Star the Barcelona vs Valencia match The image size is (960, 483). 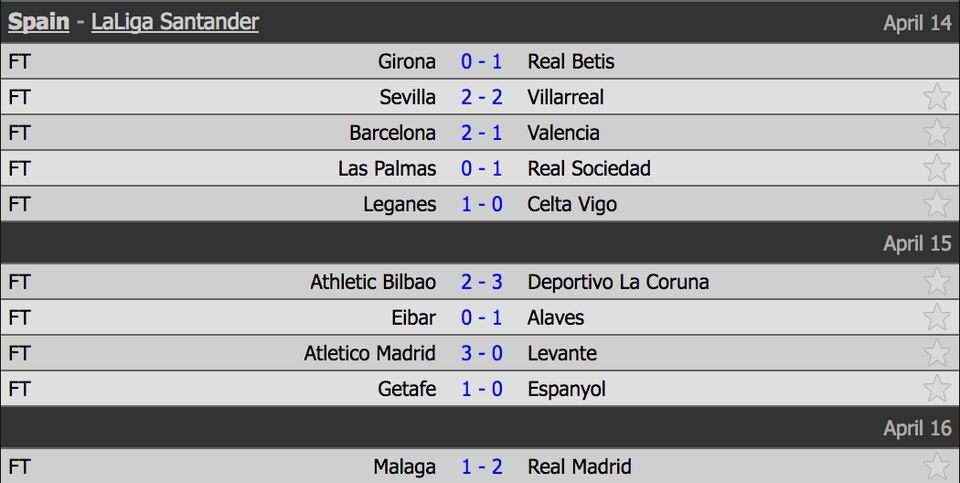tap(937, 132)
